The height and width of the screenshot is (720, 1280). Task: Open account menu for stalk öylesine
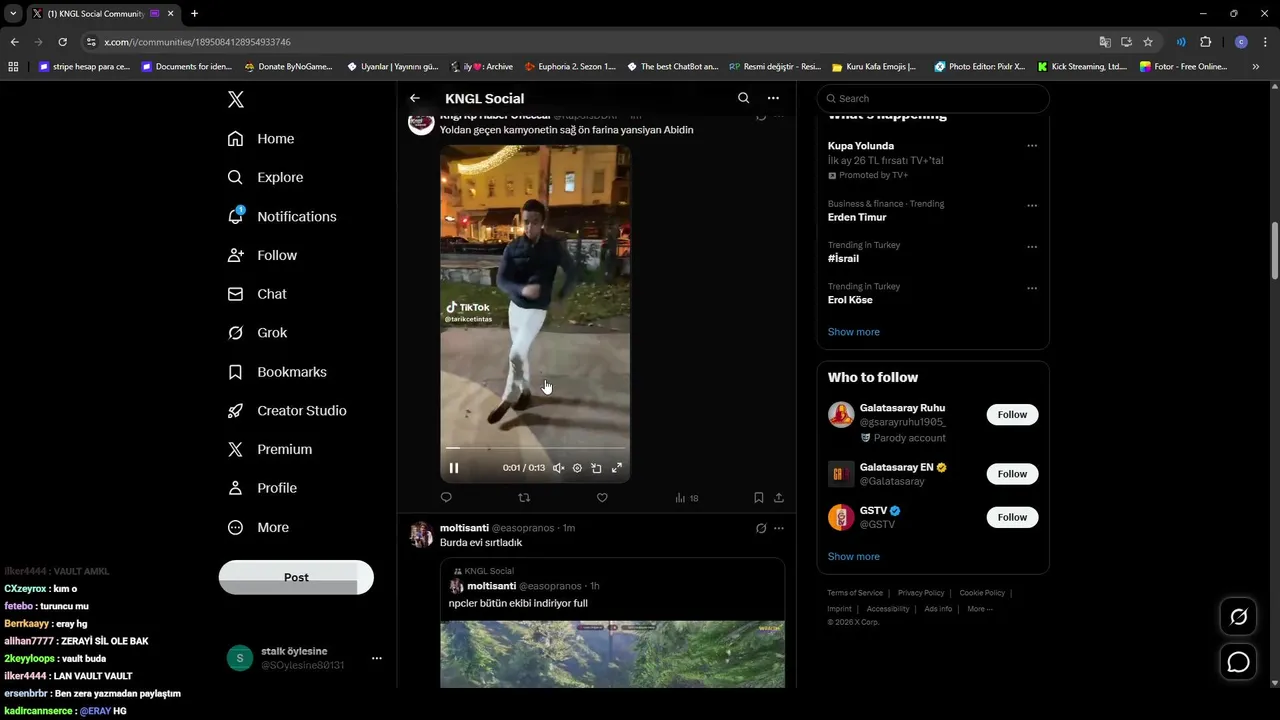click(x=377, y=658)
